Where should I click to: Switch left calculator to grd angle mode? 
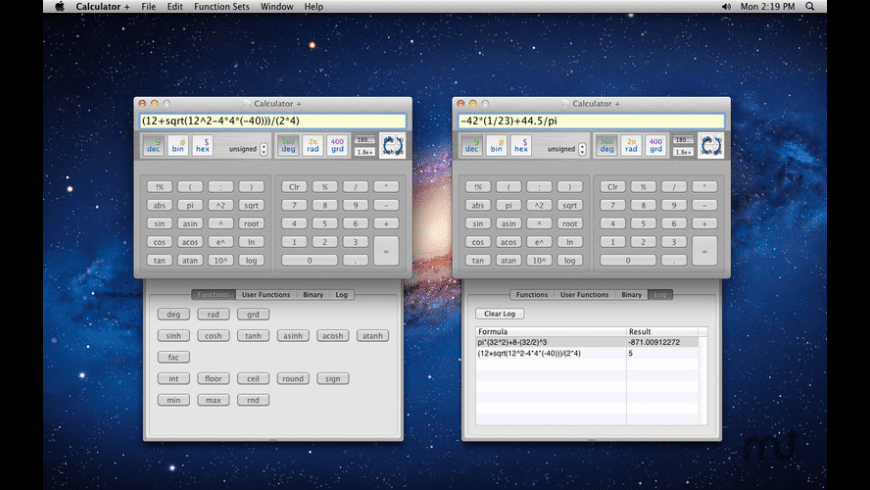tap(337, 145)
